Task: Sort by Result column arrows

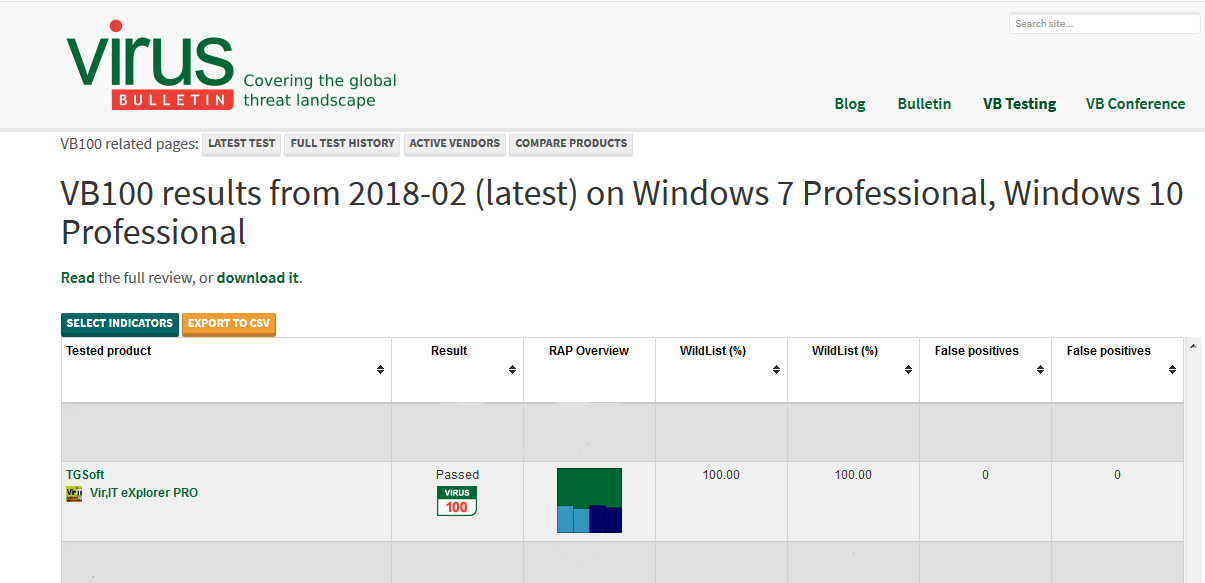Action: click(512, 370)
